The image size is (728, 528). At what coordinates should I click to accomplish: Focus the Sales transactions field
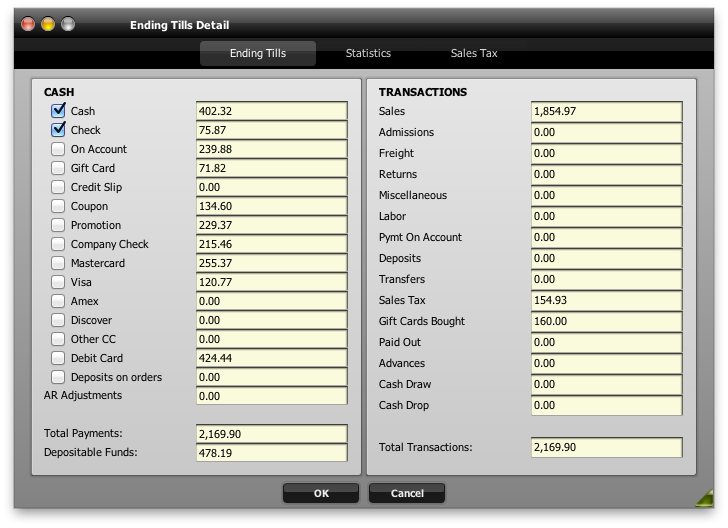(606, 111)
